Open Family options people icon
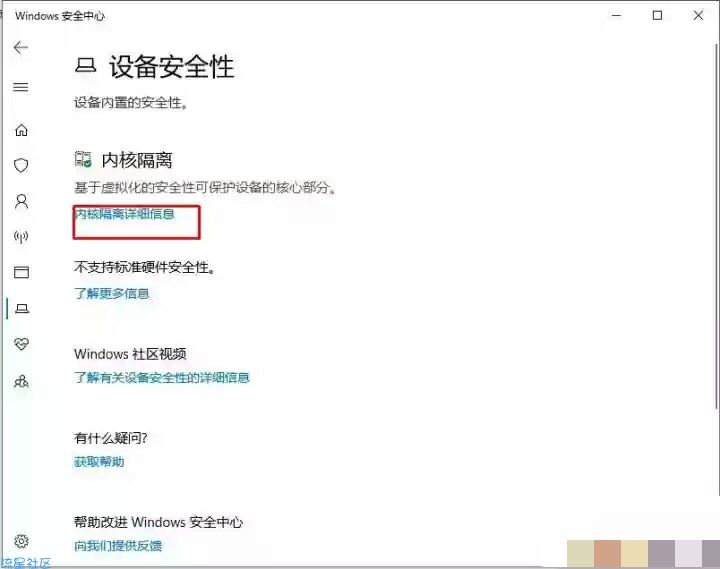 coord(21,381)
